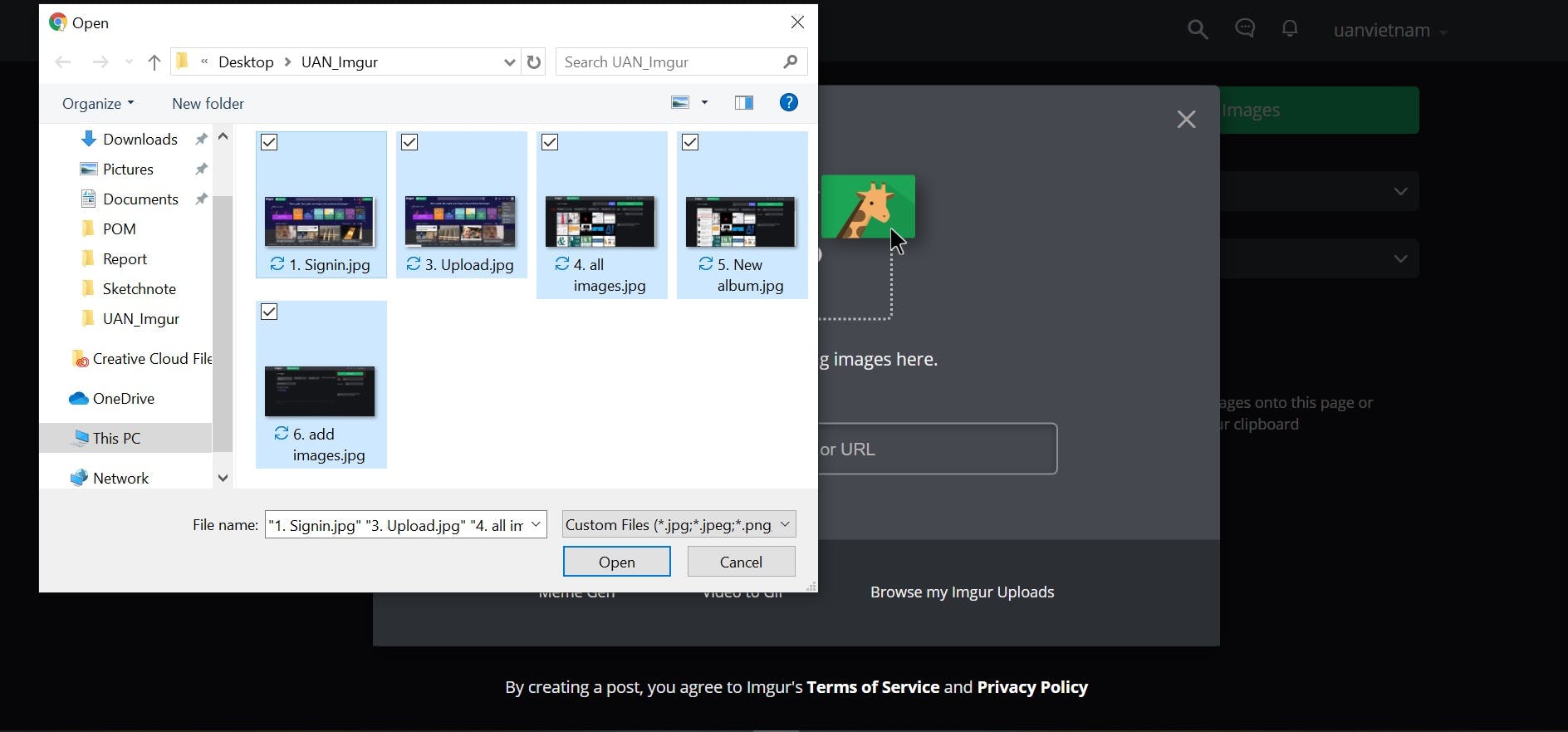Click the pin icon beside Pictures

(201, 169)
